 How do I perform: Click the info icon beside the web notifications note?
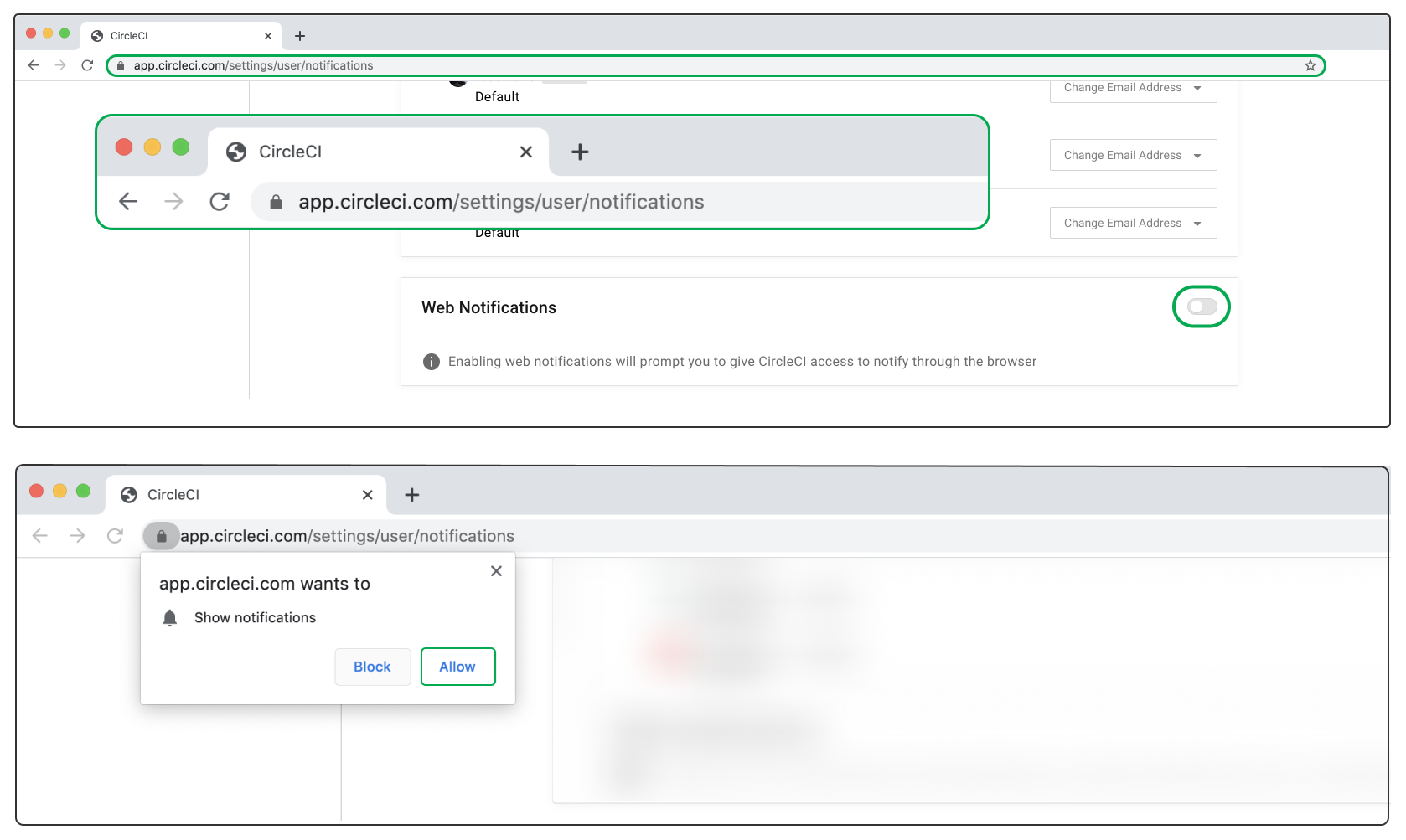pyautogui.click(x=432, y=362)
